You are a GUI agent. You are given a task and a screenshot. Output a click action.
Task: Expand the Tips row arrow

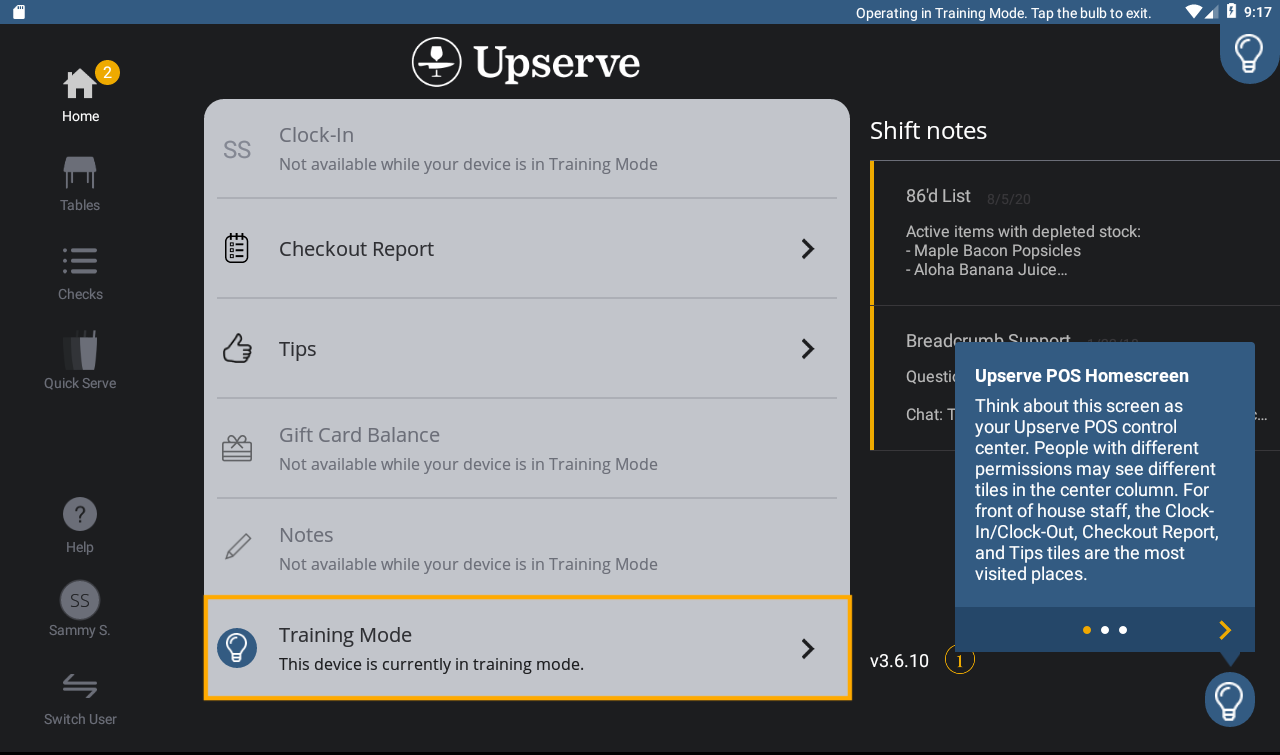pyautogui.click(x=808, y=349)
